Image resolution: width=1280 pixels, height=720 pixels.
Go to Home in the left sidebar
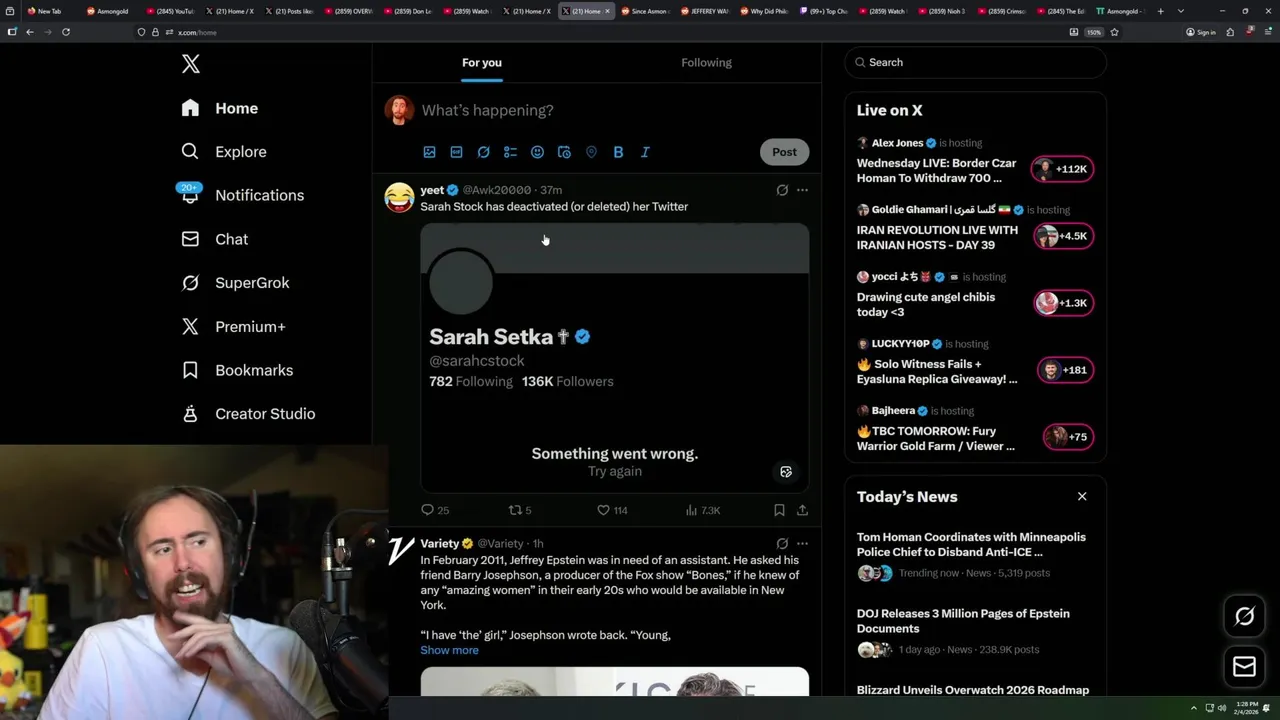point(220,108)
